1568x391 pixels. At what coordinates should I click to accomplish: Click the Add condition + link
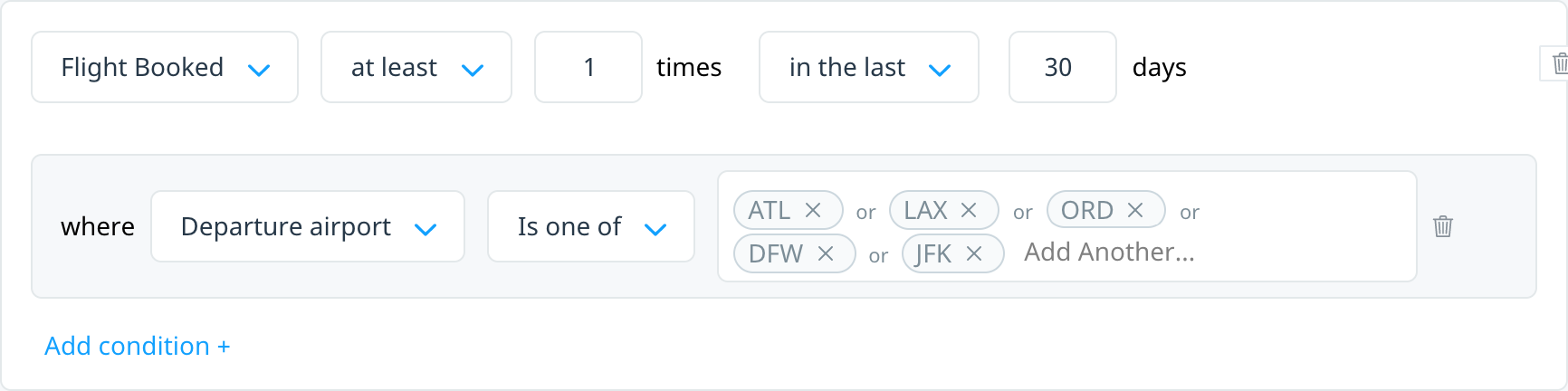point(138,346)
